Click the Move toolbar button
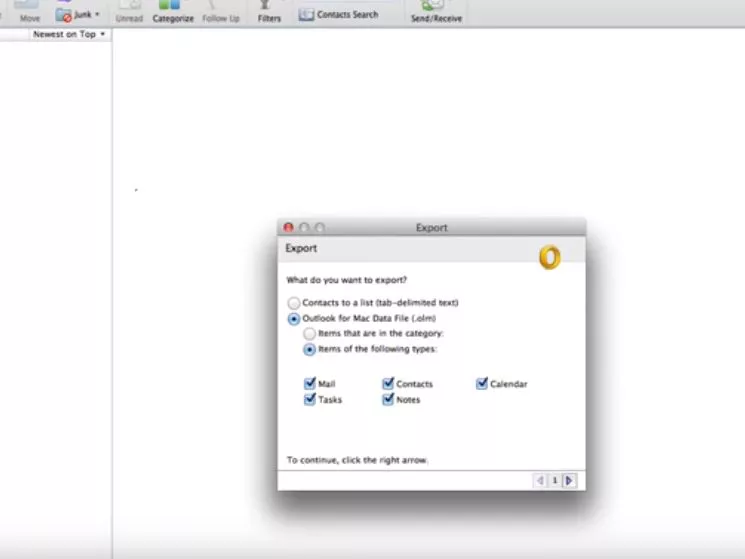The height and width of the screenshot is (559, 745). [x=29, y=12]
